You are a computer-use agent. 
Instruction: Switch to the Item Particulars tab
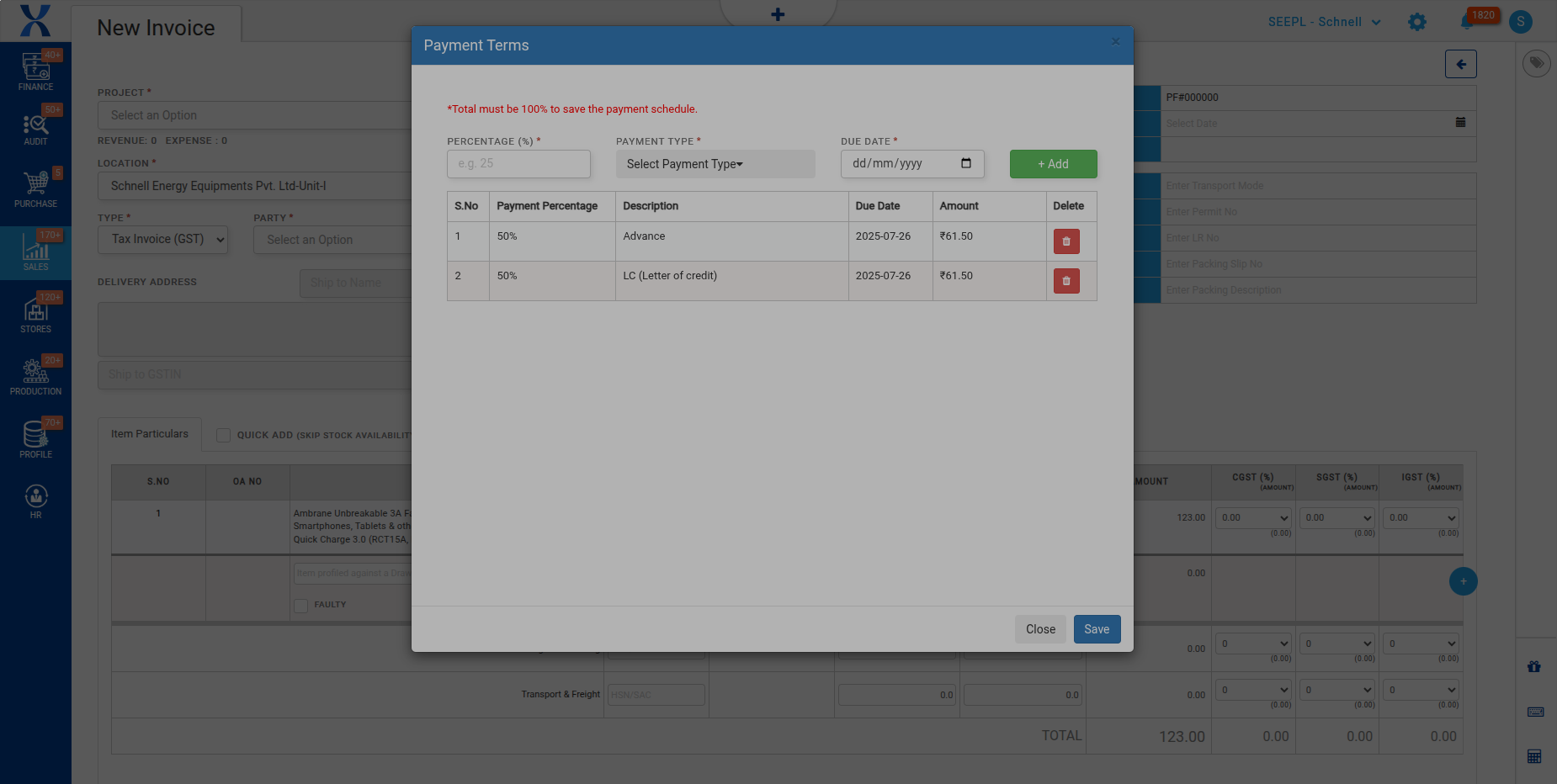tap(150, 434)
